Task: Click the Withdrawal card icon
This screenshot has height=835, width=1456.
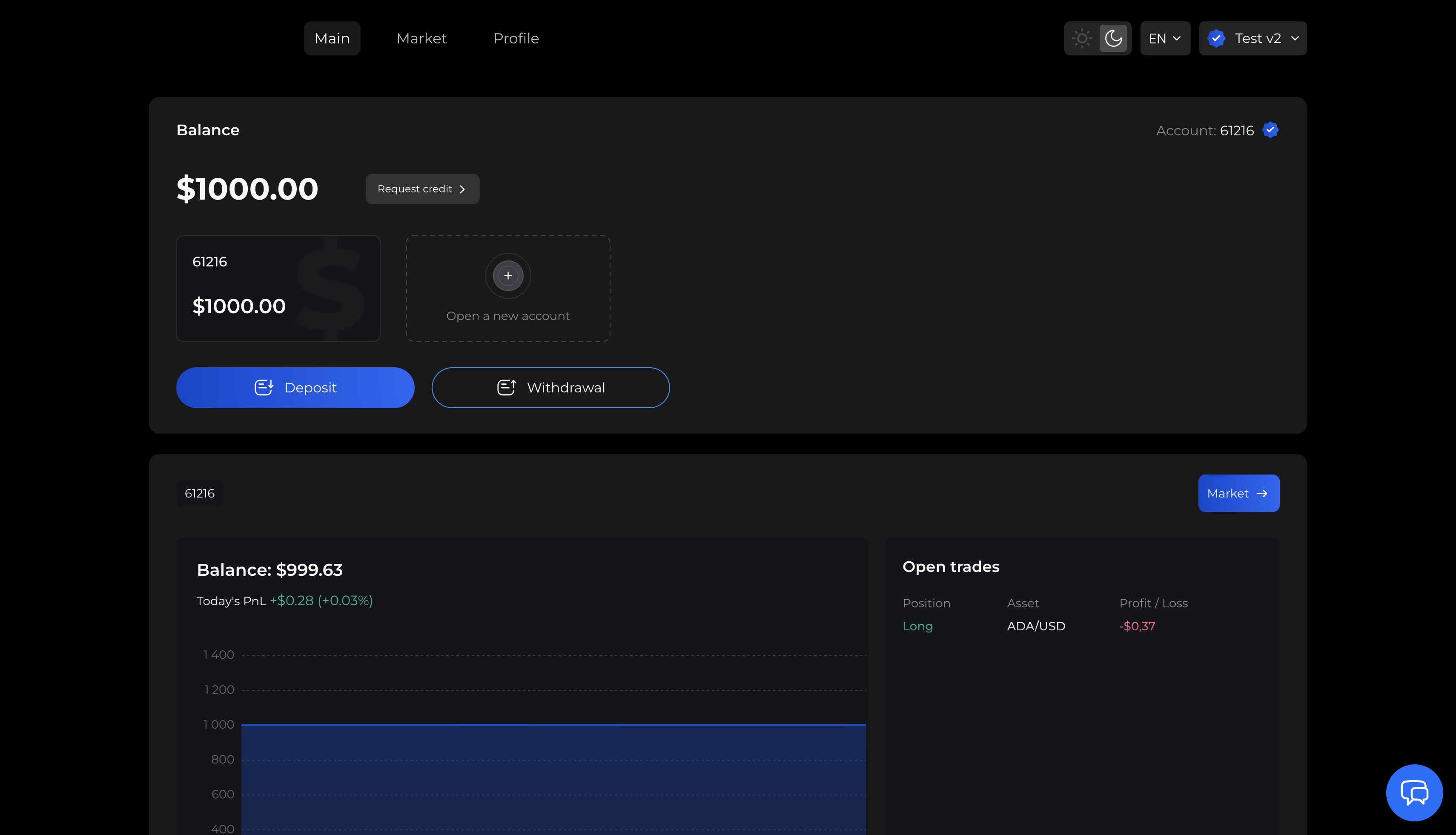Action: pyautogui.click(x=506, y=388)
